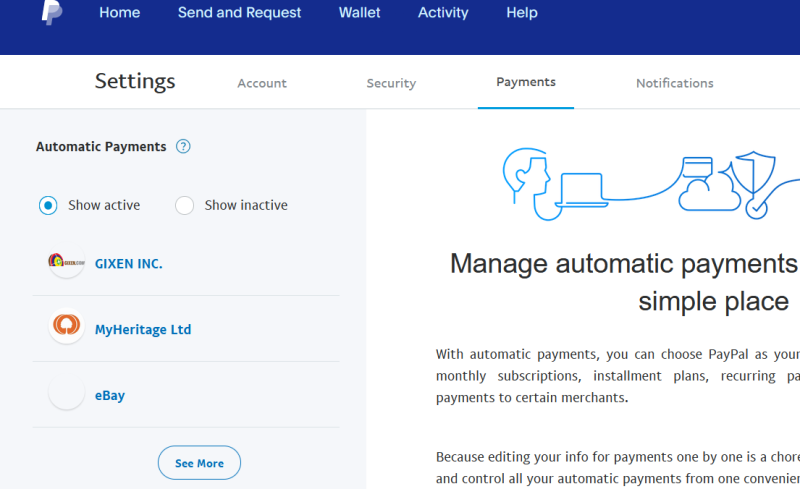Open Automatic Payments help question mark icon
Image resolution: width=800 pixels, height=489 pixels.
[x=183, y=146]
